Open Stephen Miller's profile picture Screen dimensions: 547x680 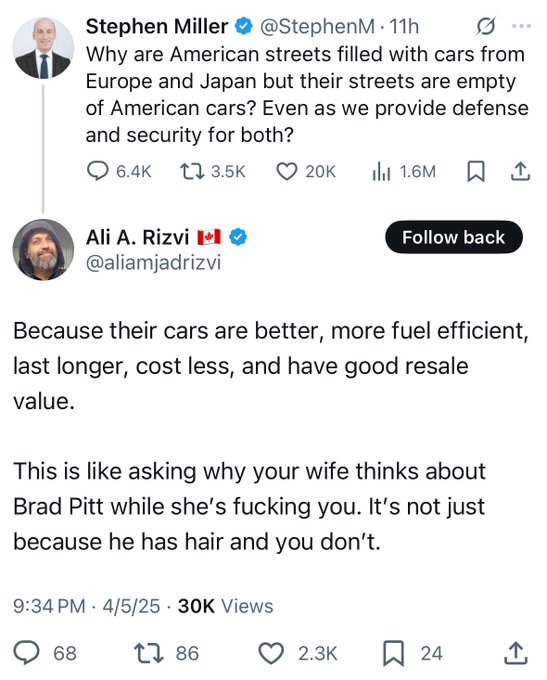[43, 48]
